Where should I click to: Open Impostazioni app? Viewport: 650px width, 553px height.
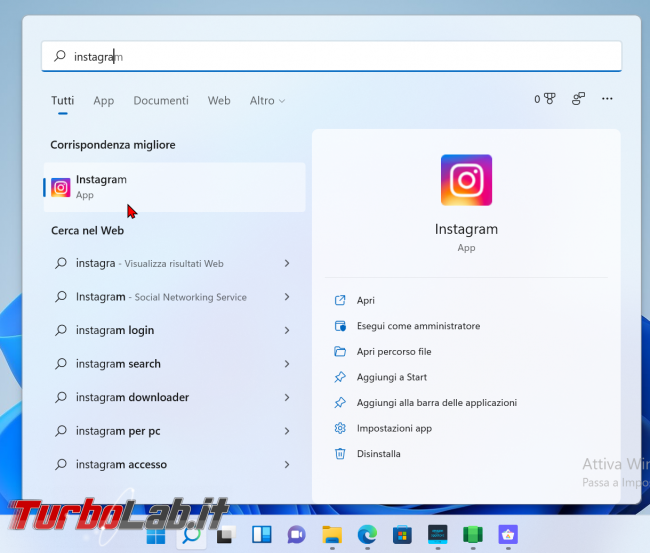(394, 428)
